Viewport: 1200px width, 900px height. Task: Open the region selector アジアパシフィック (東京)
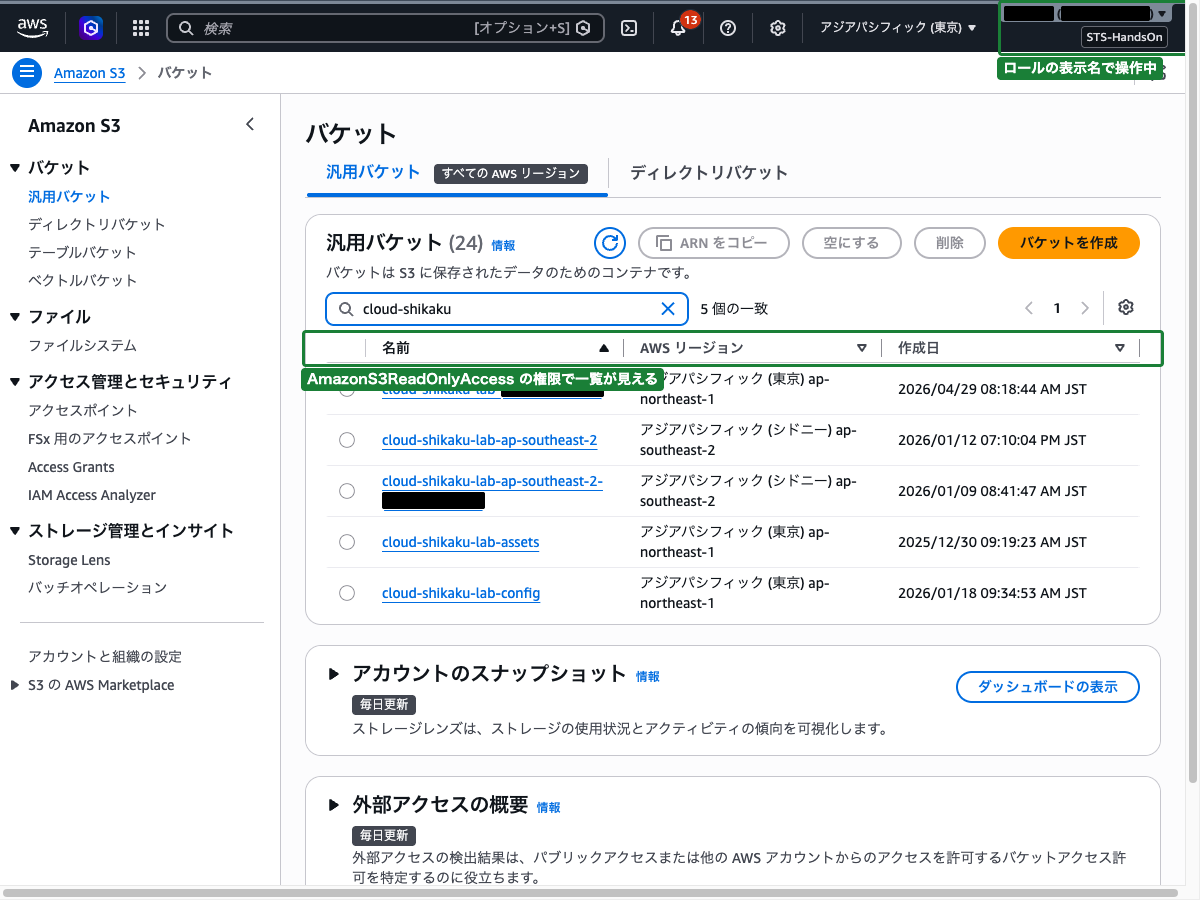click(898, 28)
